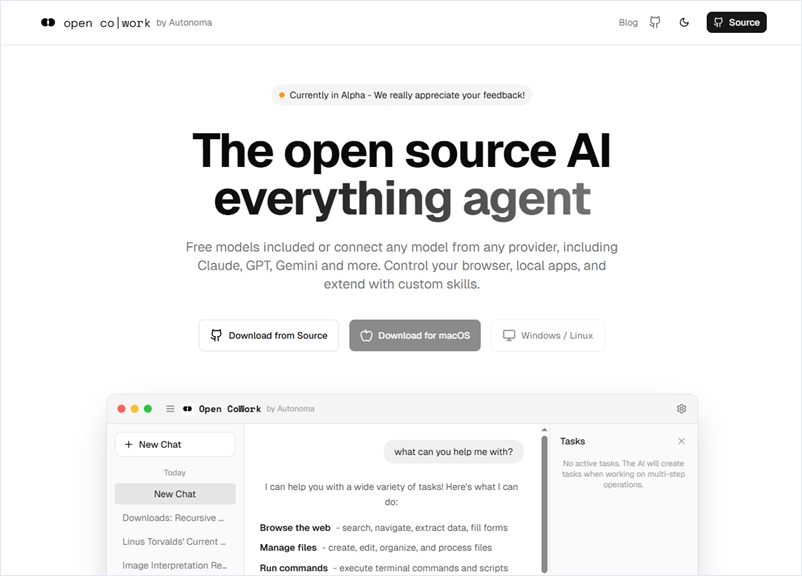Click the open co|work logo icon

point(48,22)
